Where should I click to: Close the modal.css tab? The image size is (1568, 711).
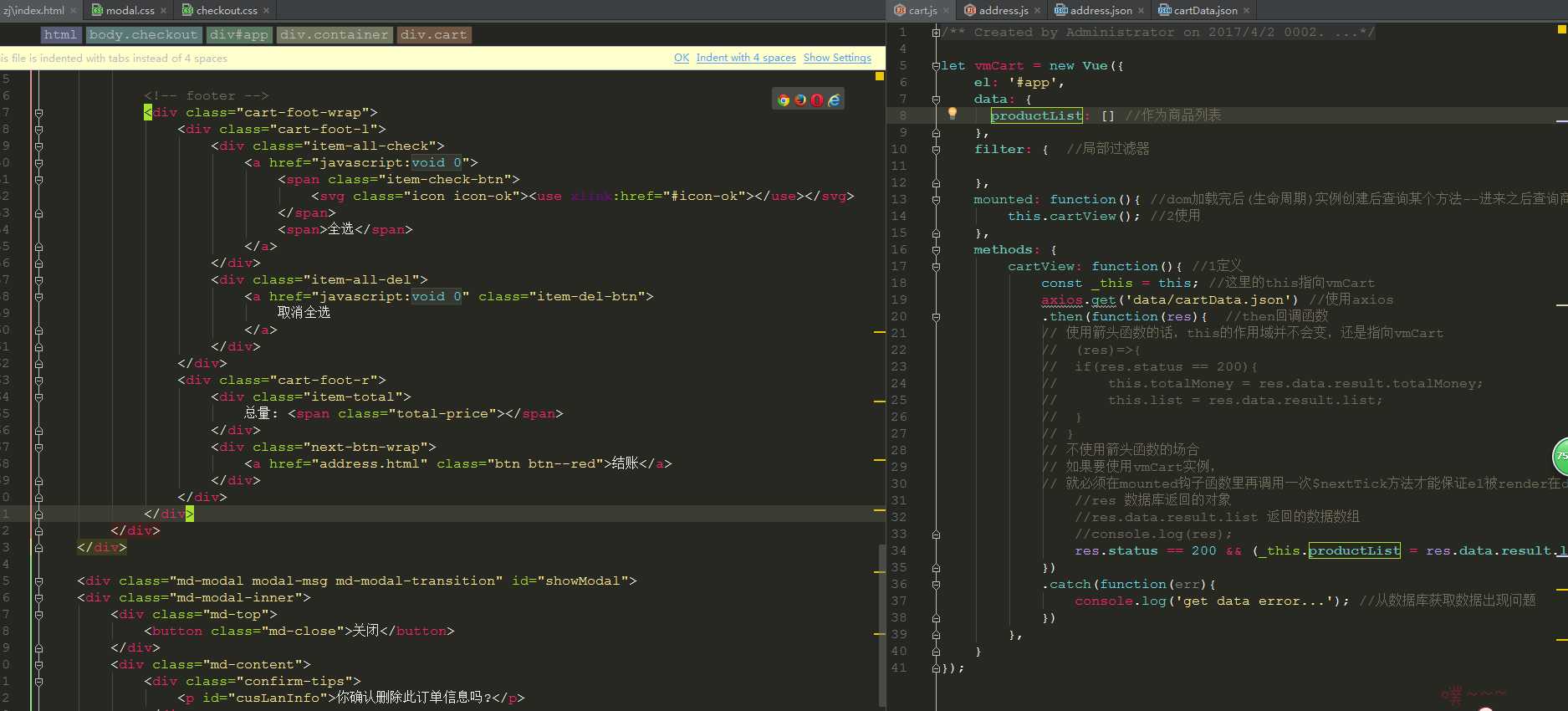coord(164,10)
